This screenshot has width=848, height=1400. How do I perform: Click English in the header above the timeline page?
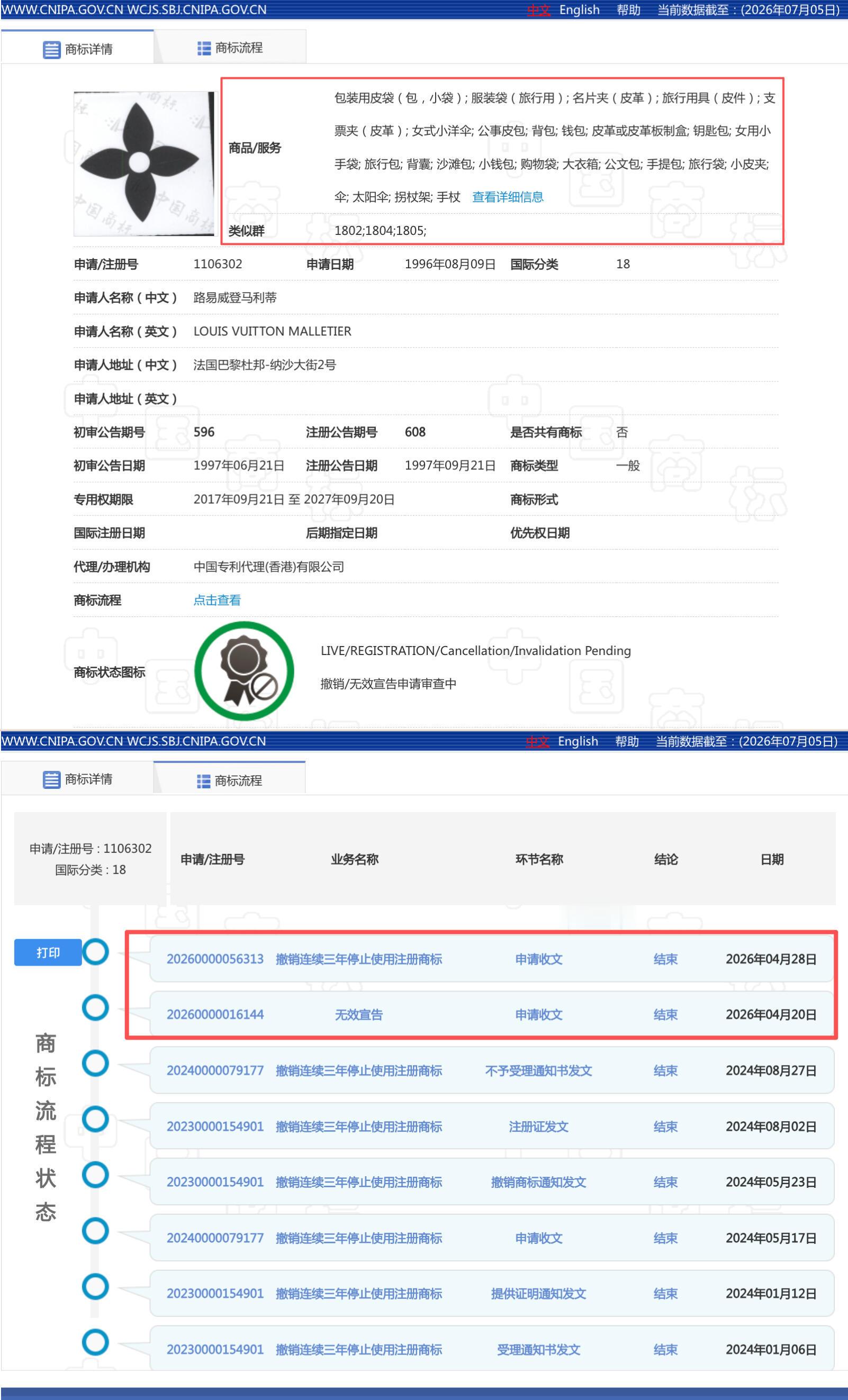pos(578,741)
